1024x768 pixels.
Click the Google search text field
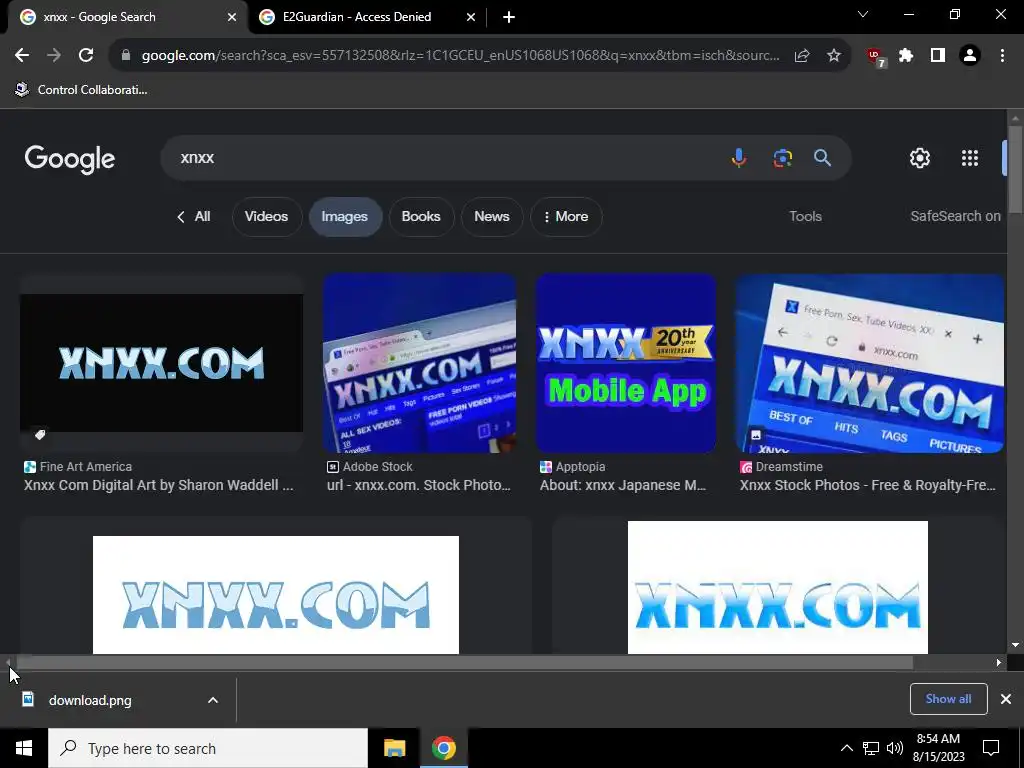(444, 157)
